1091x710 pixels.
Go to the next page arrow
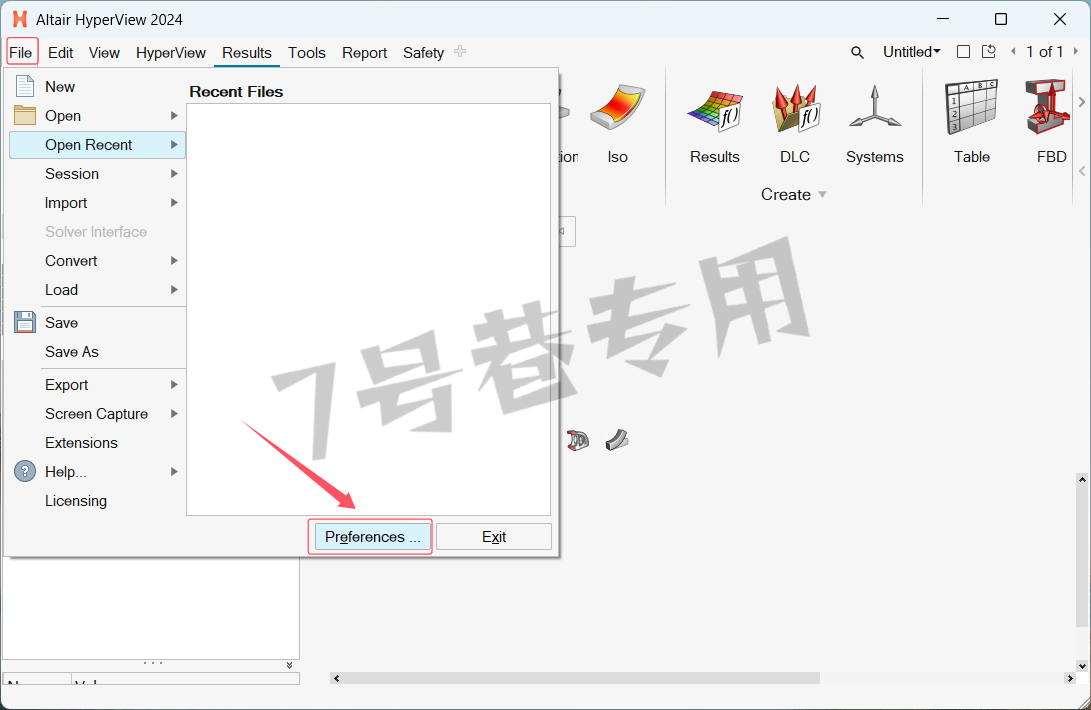point(1076,52)
